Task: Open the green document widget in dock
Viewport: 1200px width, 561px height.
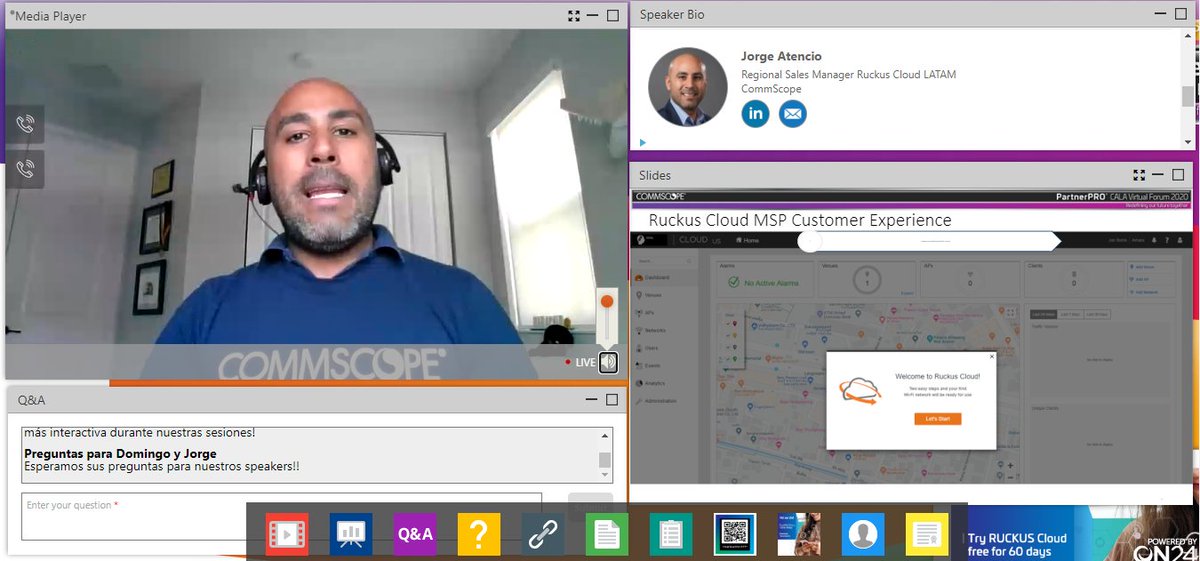Action: coord(607,535)
